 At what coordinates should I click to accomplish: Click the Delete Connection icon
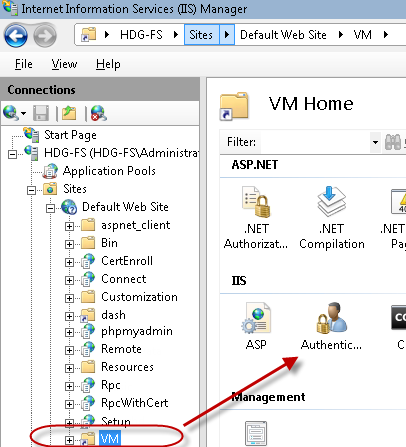(99, 113)
